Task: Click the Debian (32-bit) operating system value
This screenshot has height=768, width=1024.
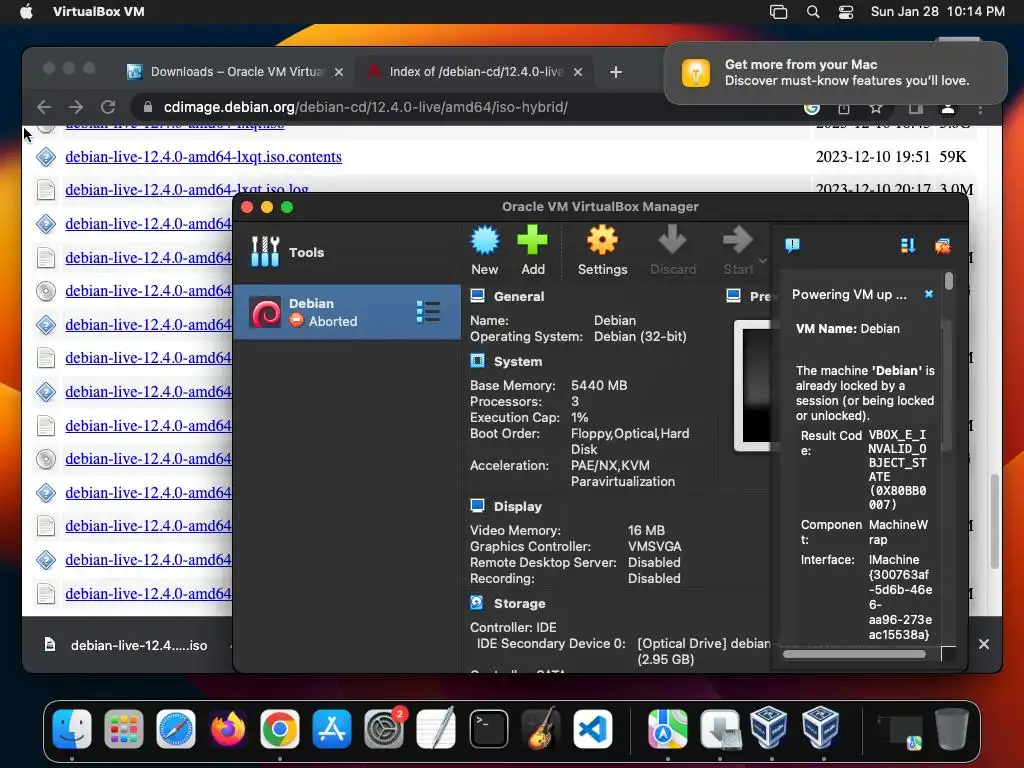Action: 640,336
